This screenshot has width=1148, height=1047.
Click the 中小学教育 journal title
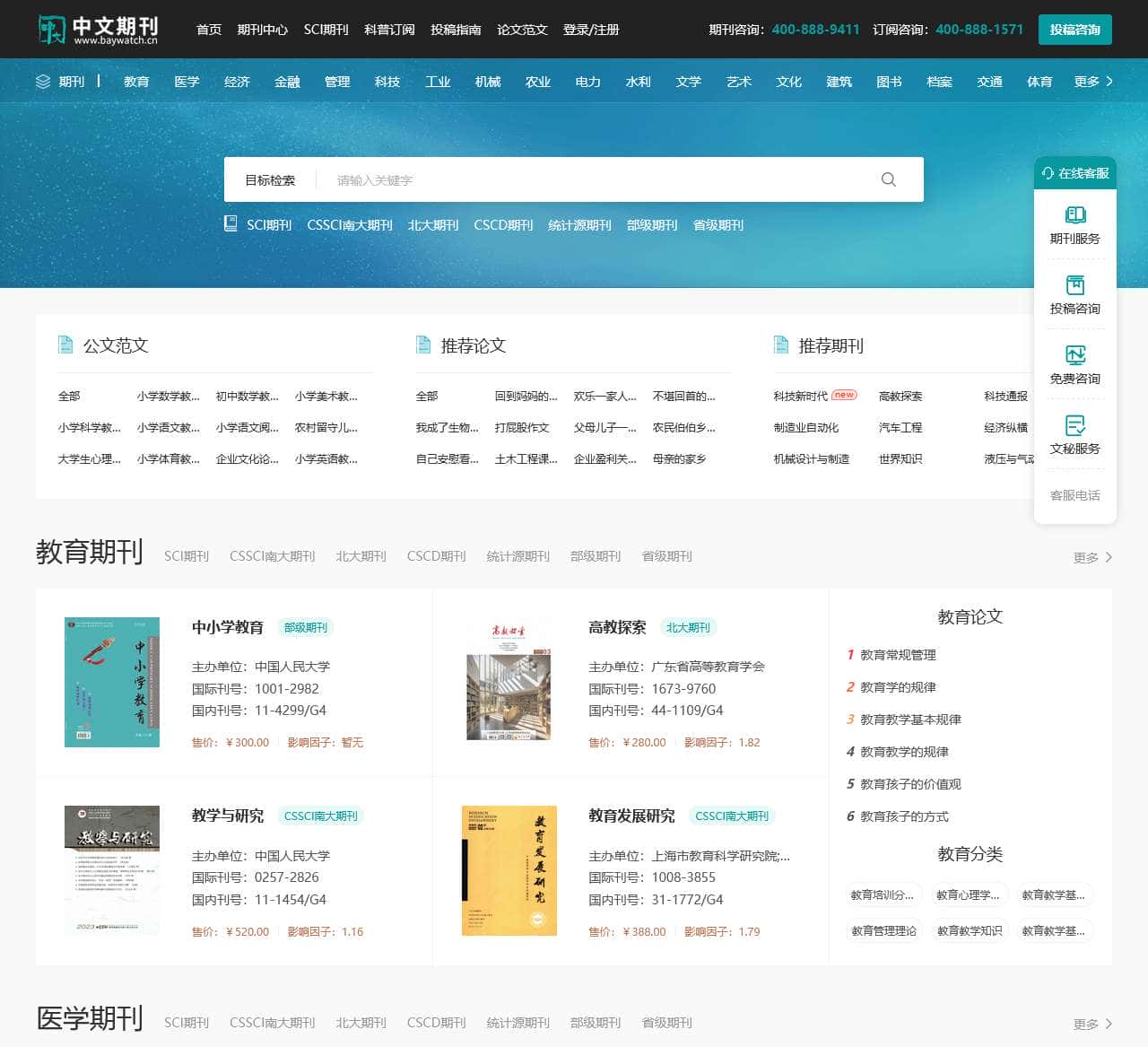[228, 627]
